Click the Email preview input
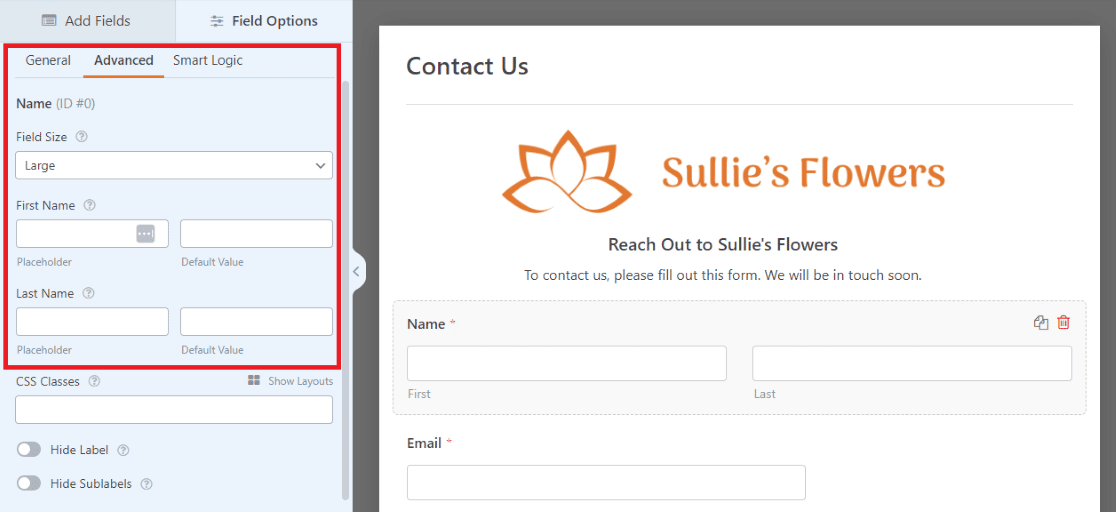 [x=606, y=483]
